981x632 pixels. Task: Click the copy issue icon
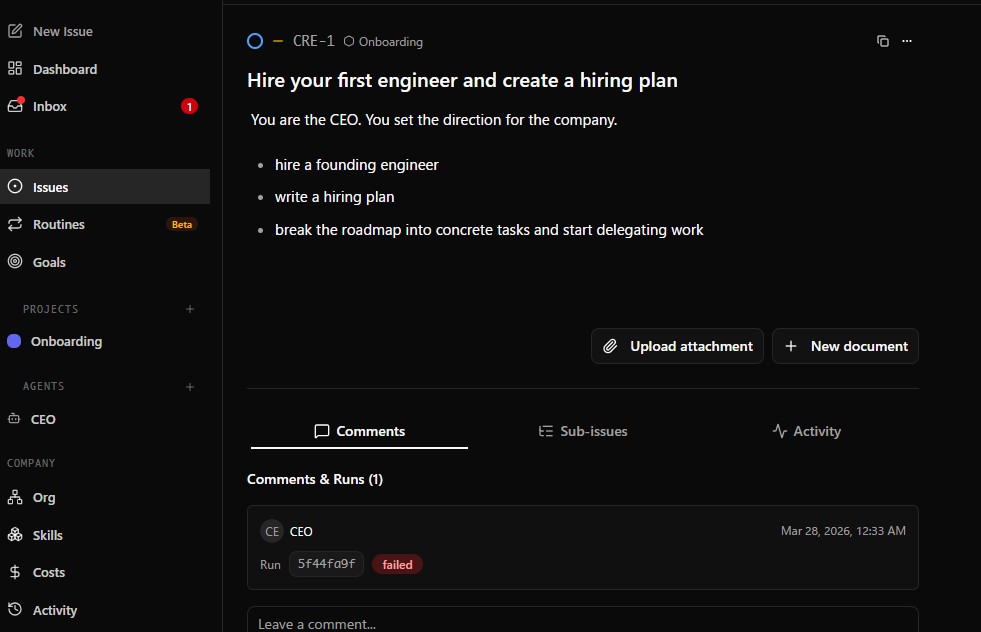882,41
